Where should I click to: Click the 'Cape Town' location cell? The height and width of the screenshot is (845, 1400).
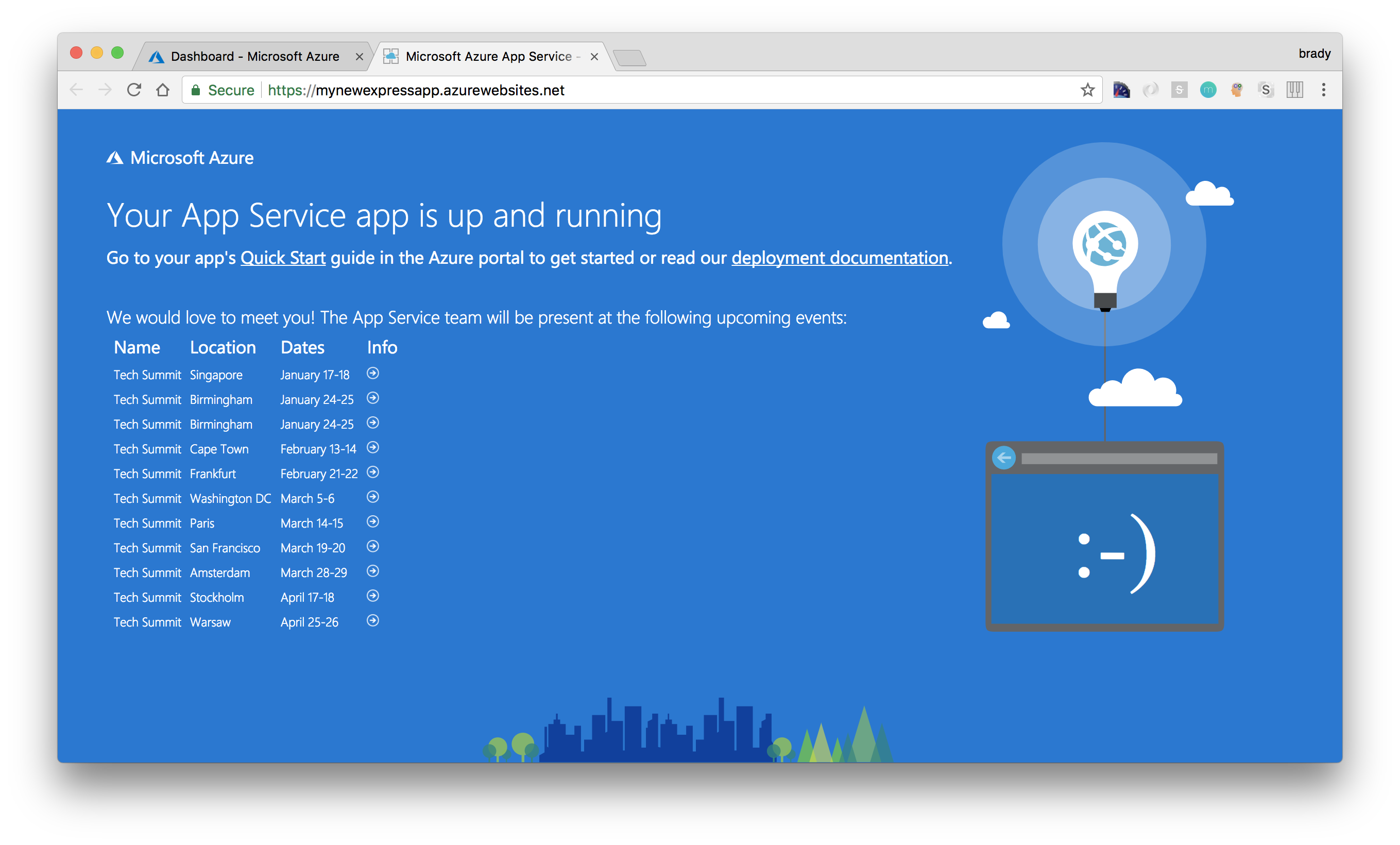(219, 449)
